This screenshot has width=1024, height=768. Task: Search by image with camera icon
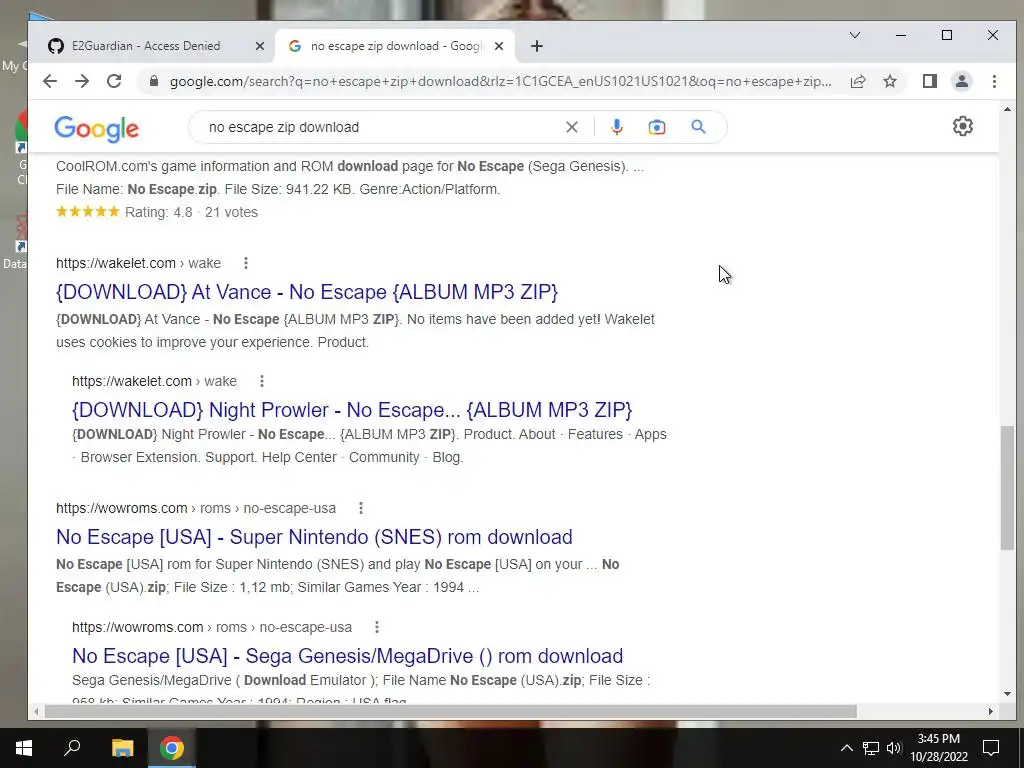click(x=656, y=127)
